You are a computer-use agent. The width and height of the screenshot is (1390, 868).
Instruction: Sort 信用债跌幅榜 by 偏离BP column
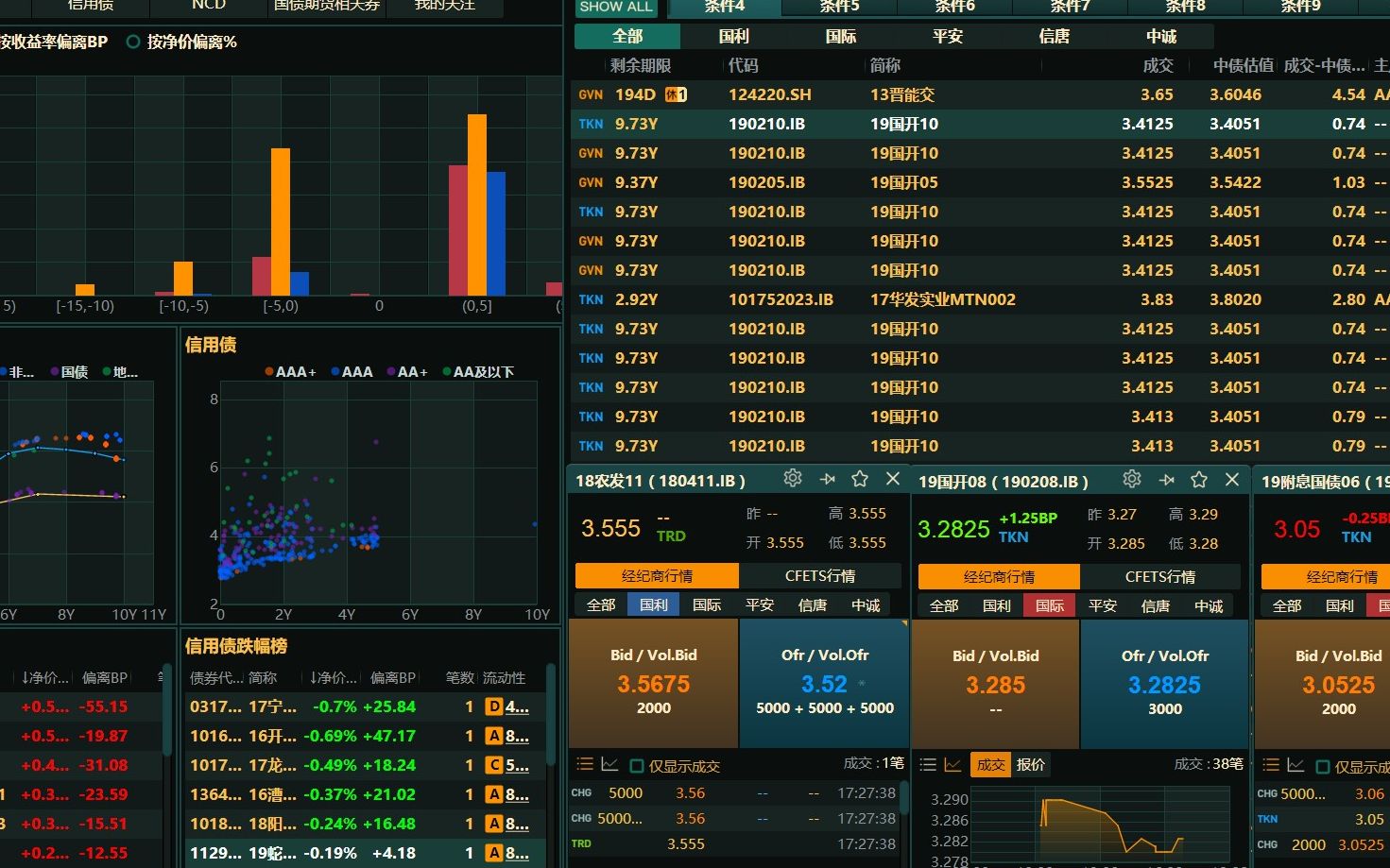point(392,677)
